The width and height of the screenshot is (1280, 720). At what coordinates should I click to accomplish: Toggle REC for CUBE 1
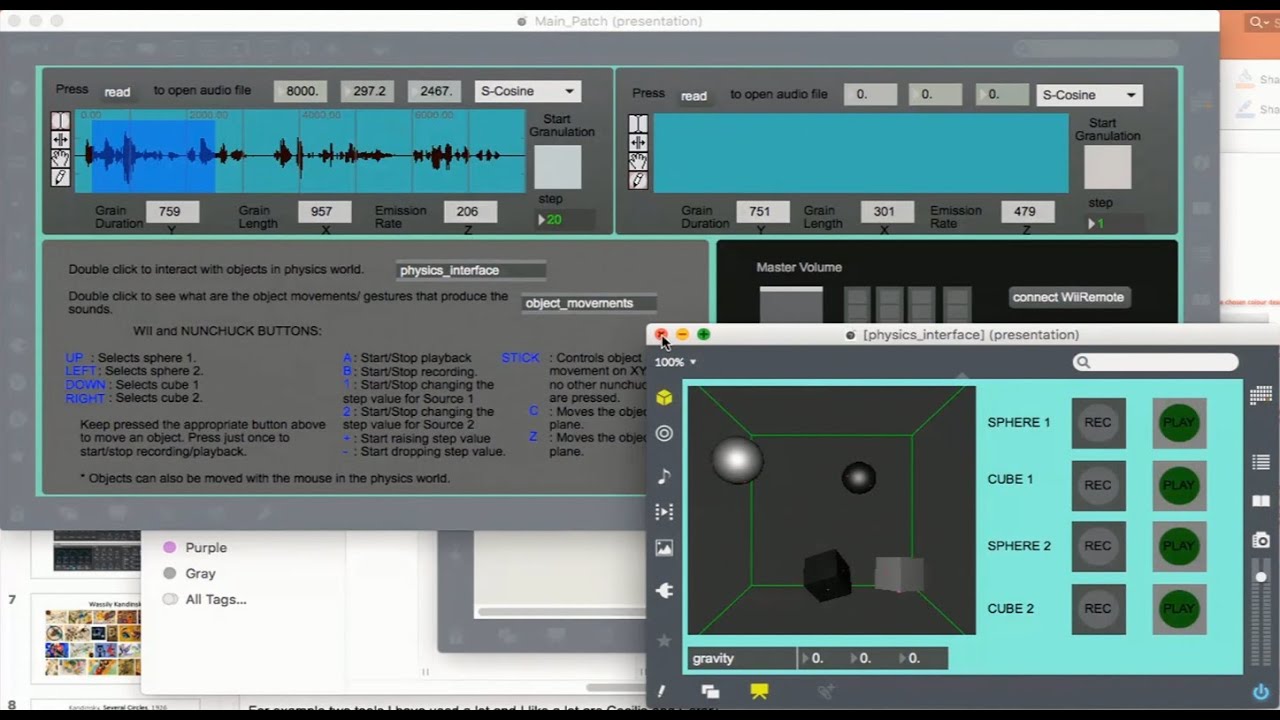1098,485
